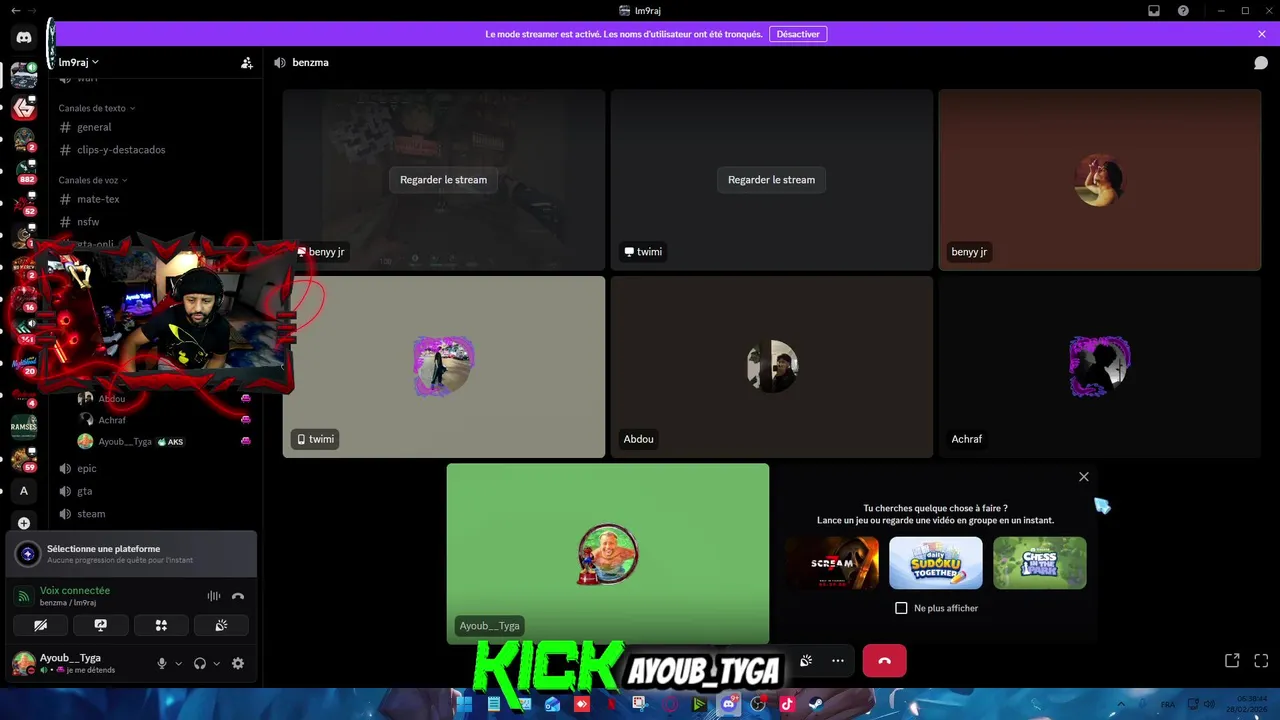This screenshot has height=720, width=1280.
Task: Toggle noise suppression waveform icon
Action: pos(214,596)
